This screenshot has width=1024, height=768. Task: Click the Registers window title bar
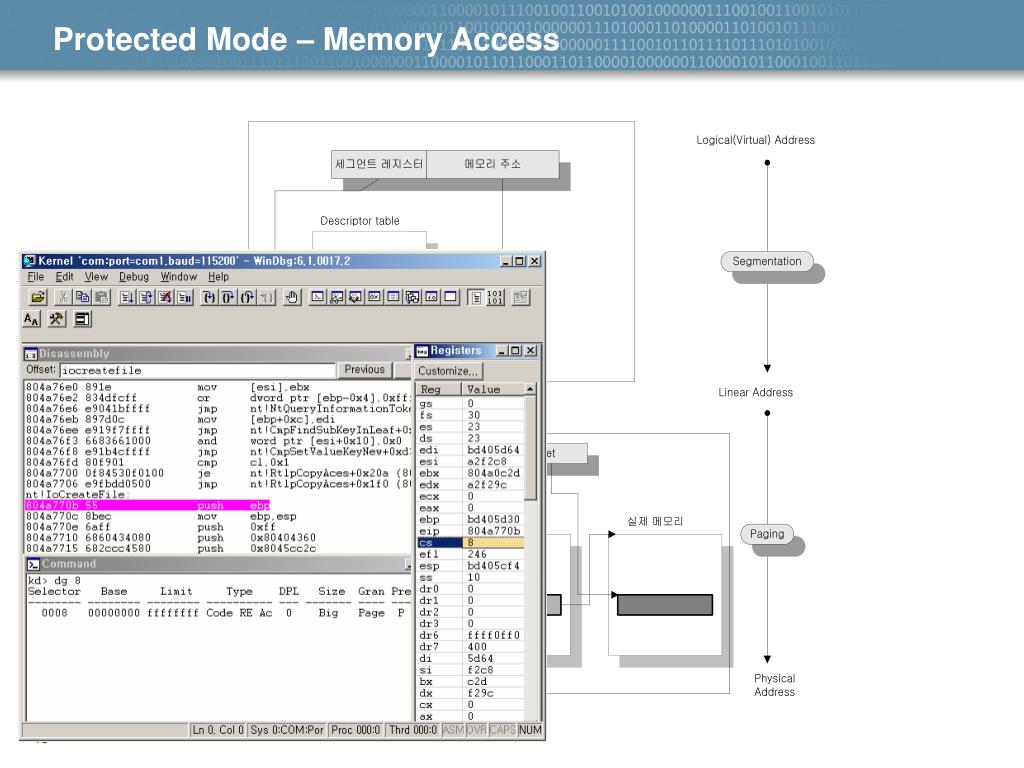(x=457, y=351)
